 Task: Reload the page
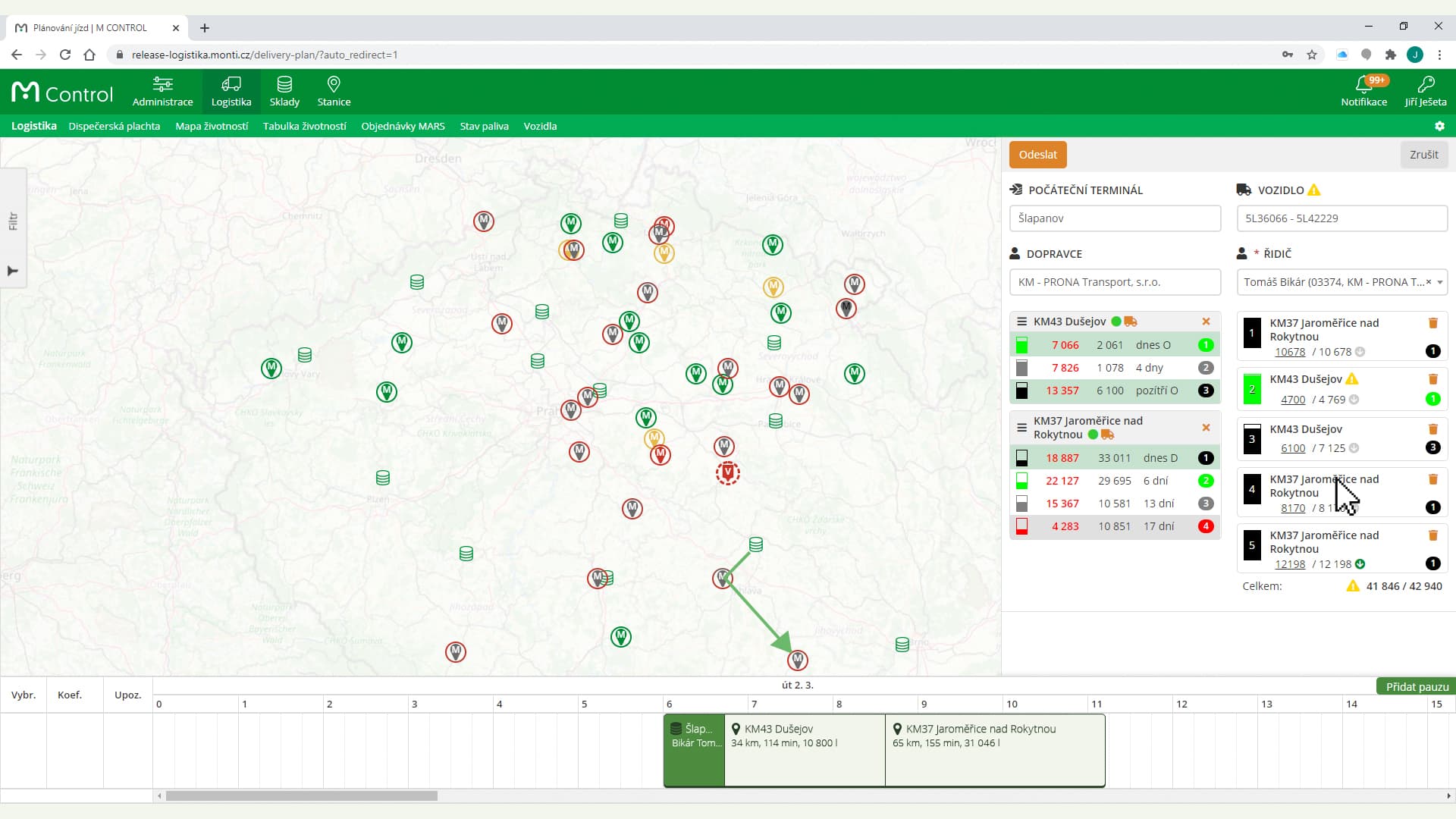[x=65, y=55]
